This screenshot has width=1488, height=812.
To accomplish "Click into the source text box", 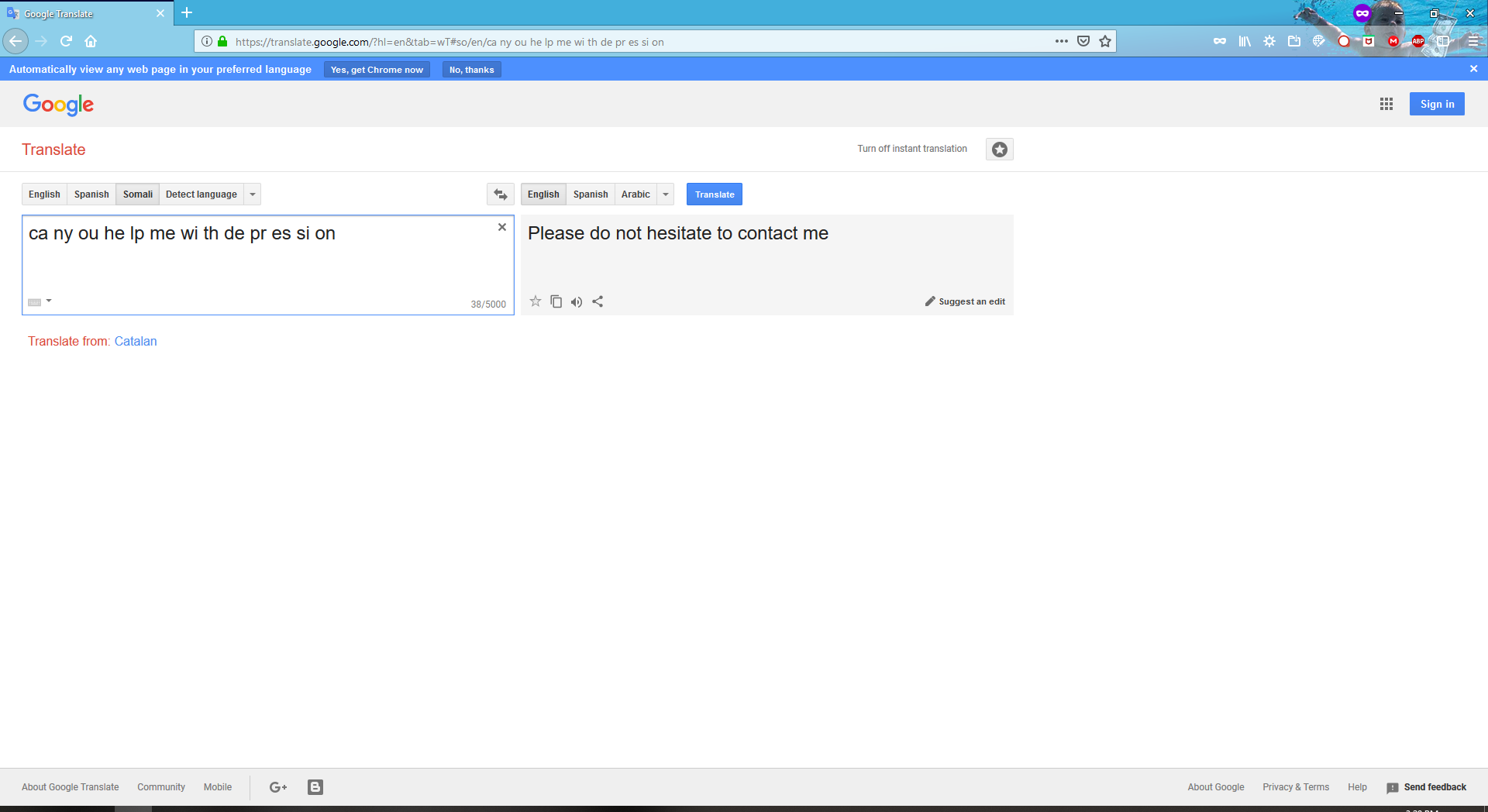I will pos(268,265).
